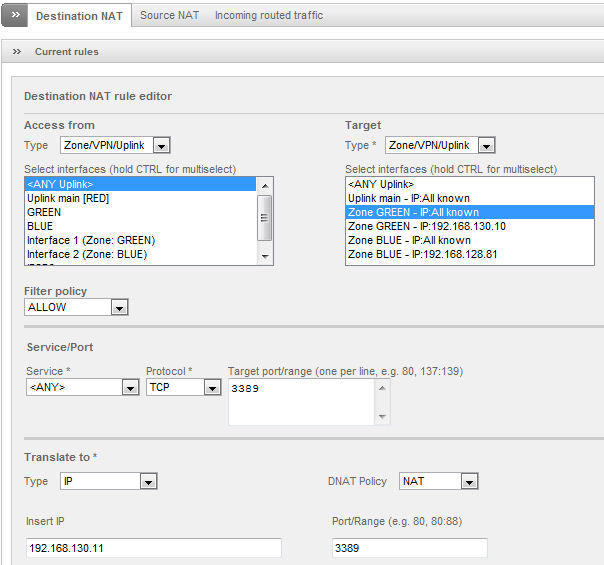
Task: Open the Target Type dropdown
Action: click(440, 146)
